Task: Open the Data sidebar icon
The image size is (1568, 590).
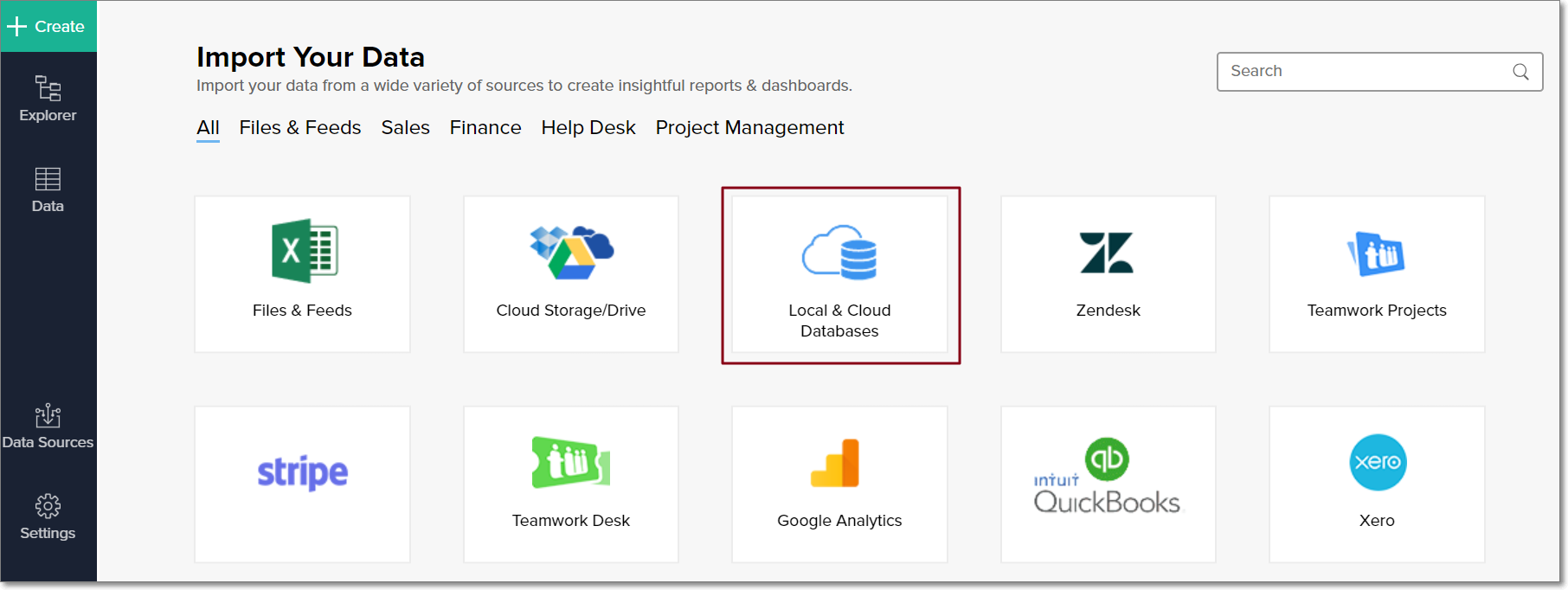Action: [48, 189]
